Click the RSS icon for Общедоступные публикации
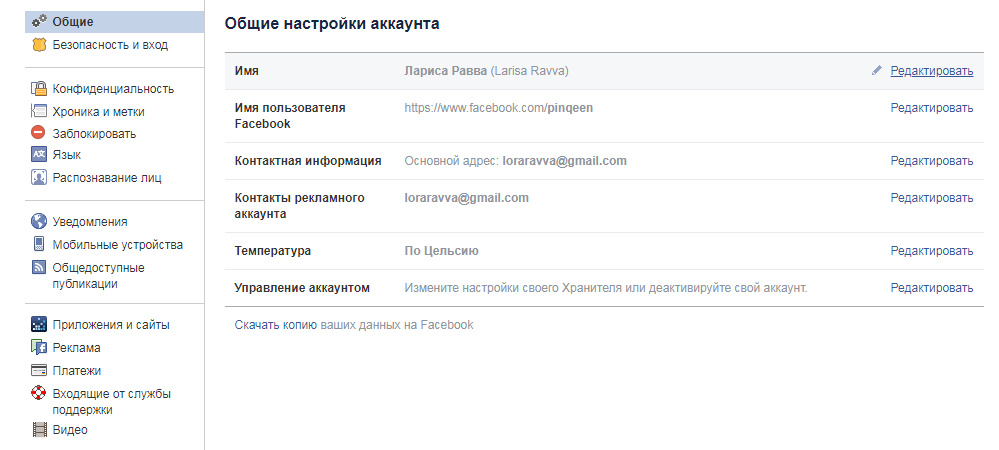 pyautogui.click(x=39, y=268)
